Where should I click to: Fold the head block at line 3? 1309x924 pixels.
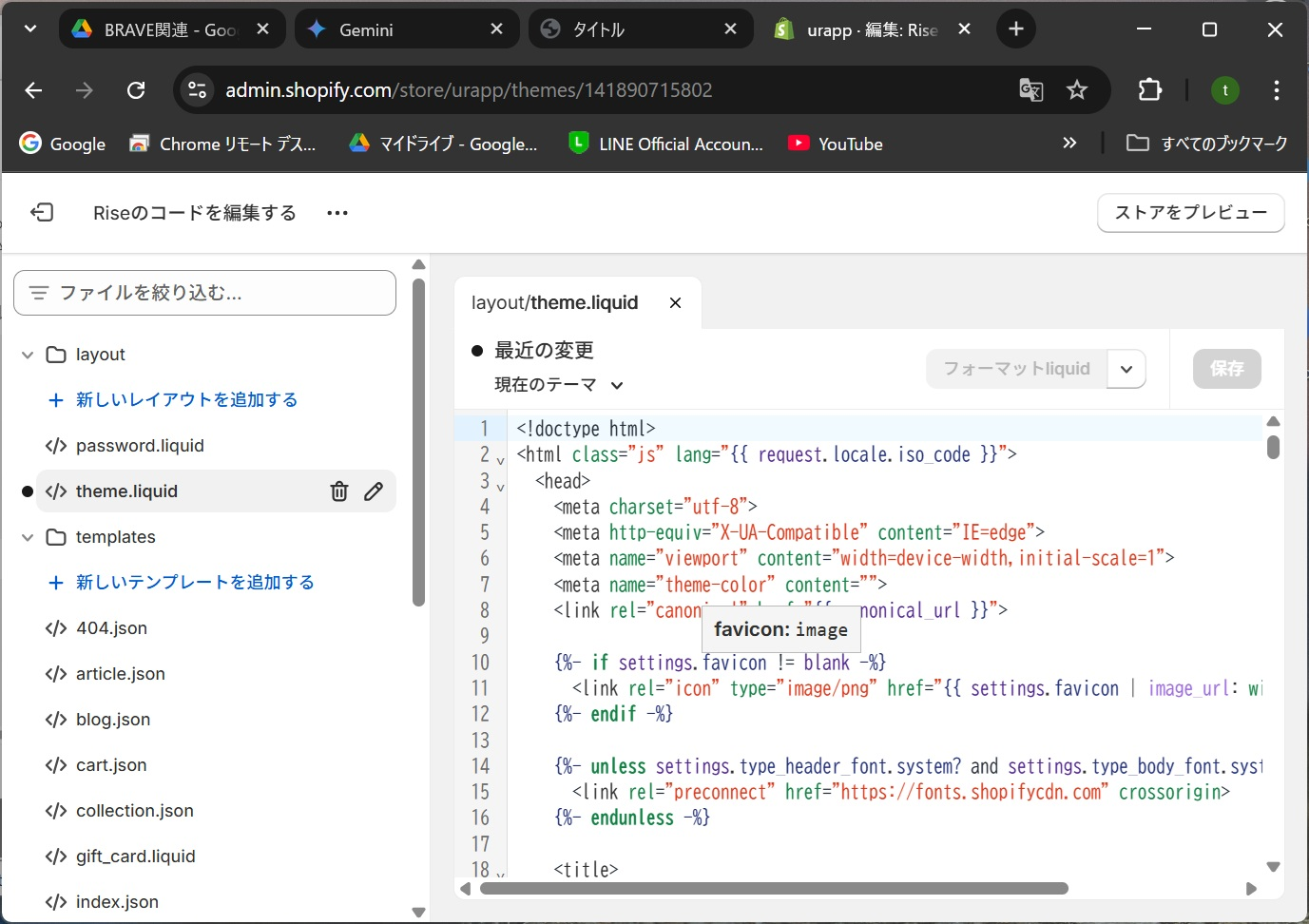501,488
